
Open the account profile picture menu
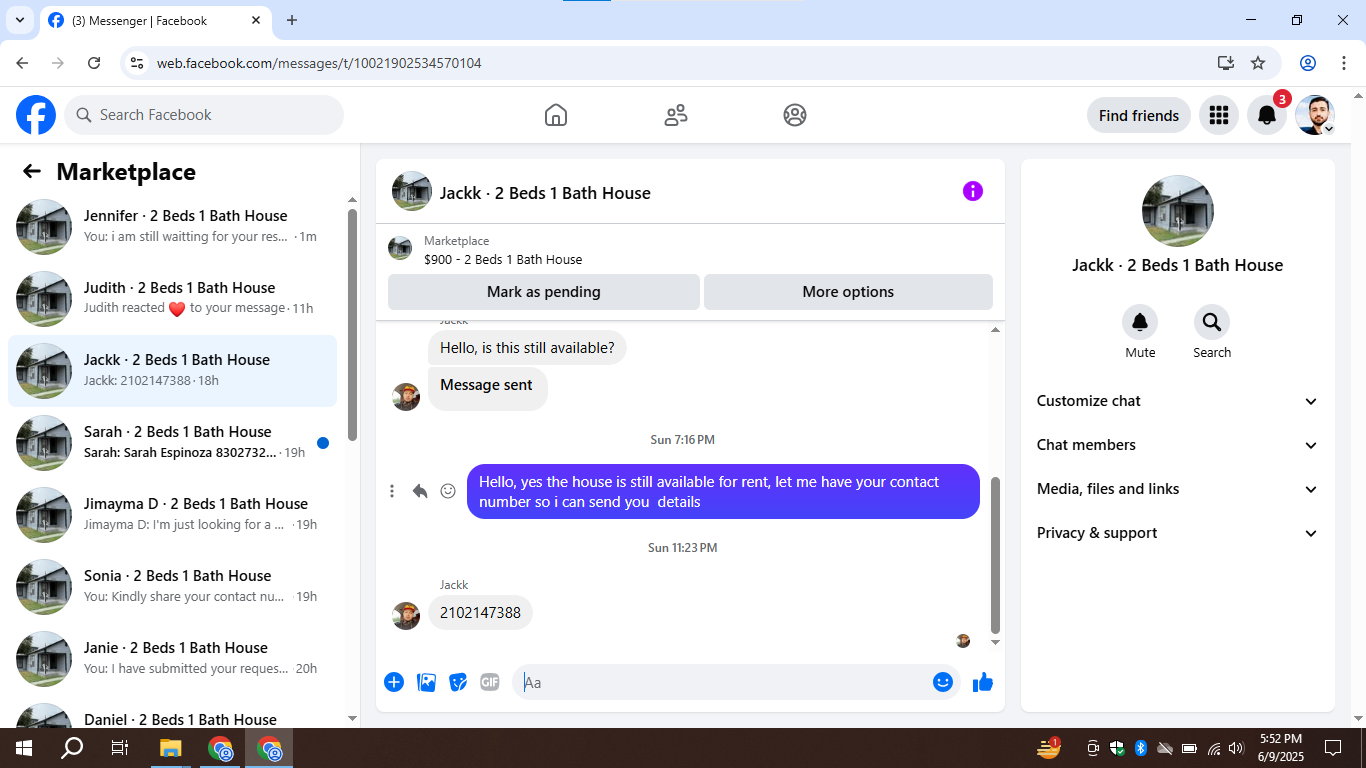click(x=1315, y=115)
